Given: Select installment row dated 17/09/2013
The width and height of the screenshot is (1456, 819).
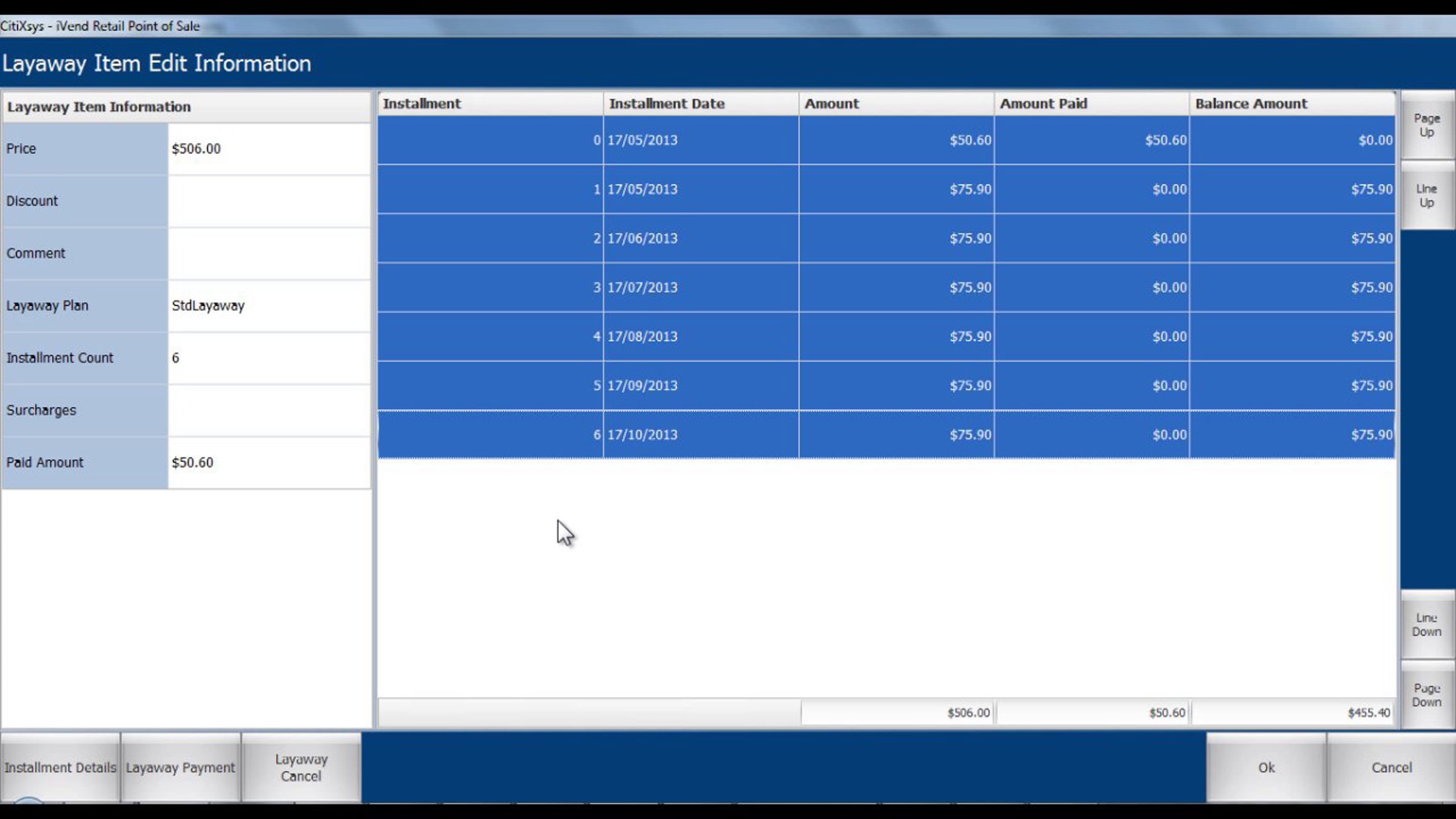Looking at the screenshot, I should 886,386.
